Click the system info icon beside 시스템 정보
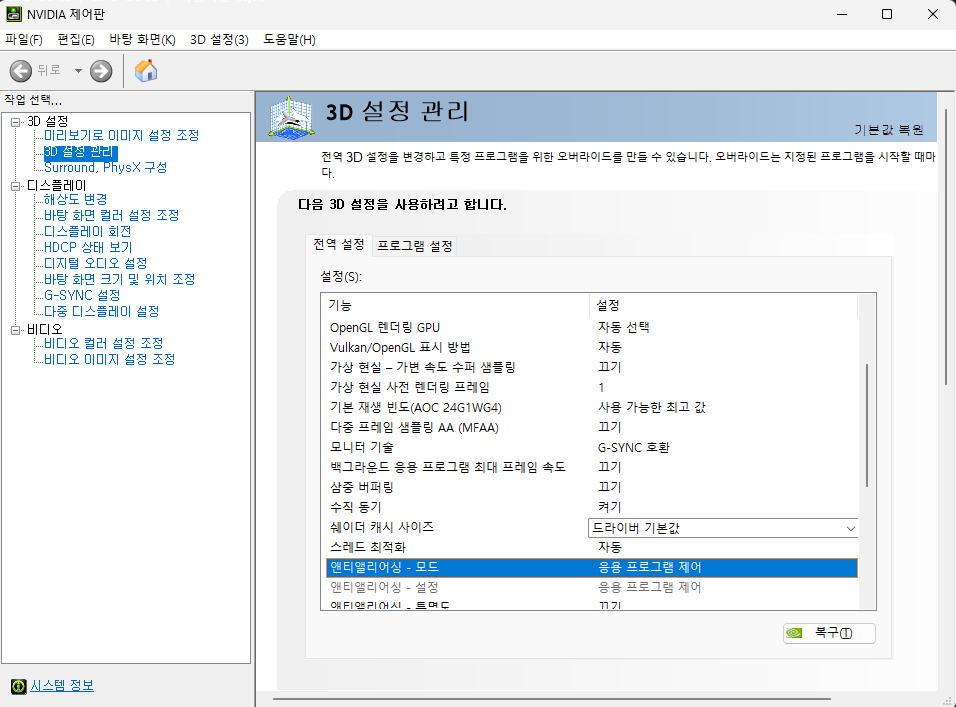This screenshot has height=707, width=956. [x=19, y=686]
